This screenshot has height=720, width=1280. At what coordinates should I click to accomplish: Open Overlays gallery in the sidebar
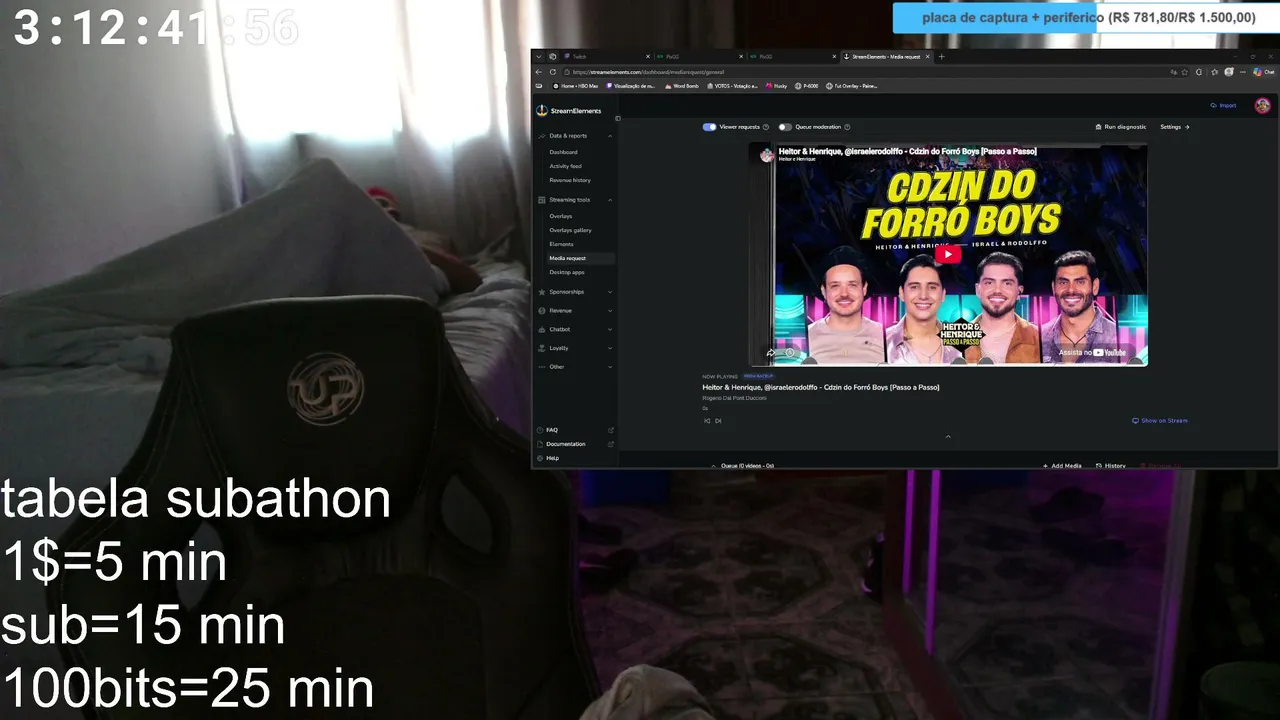click(570, 230)
